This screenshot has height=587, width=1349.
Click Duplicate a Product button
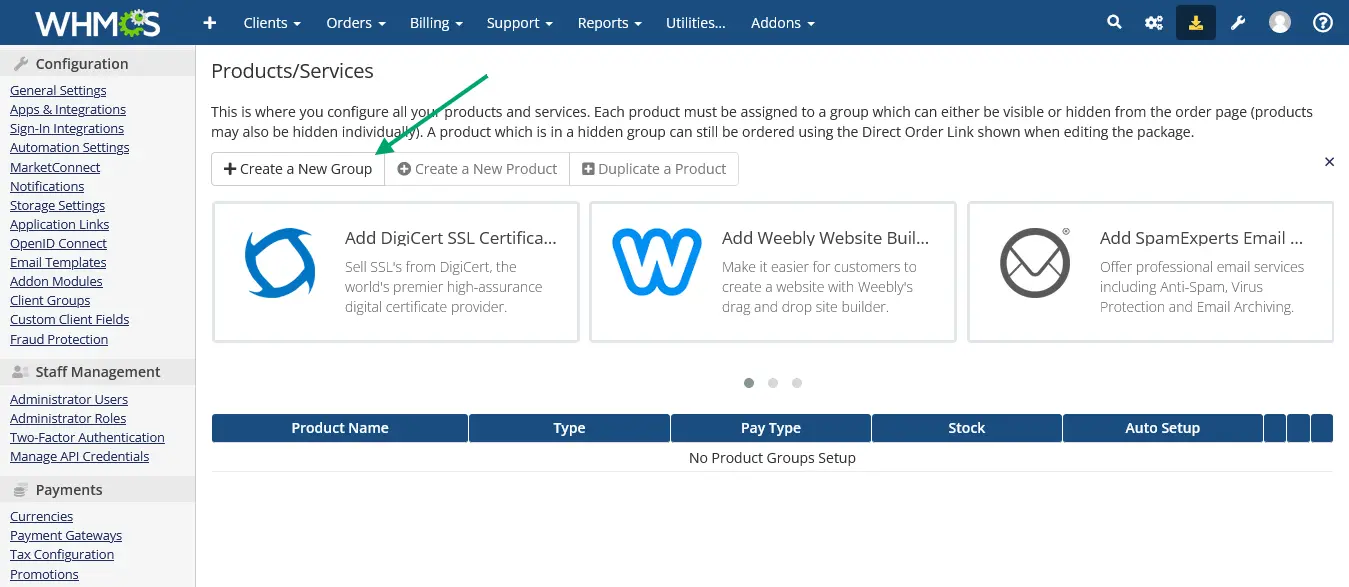(654, 169)
